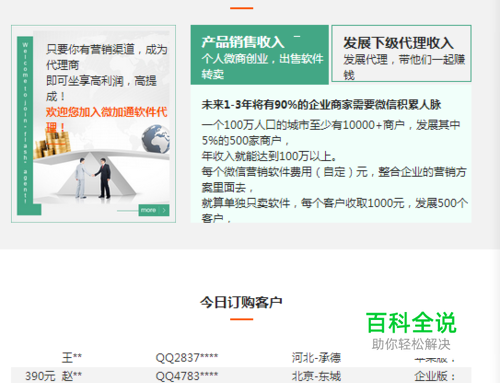
Task: Select location 河北-承德
Action: tap(316, 358)
